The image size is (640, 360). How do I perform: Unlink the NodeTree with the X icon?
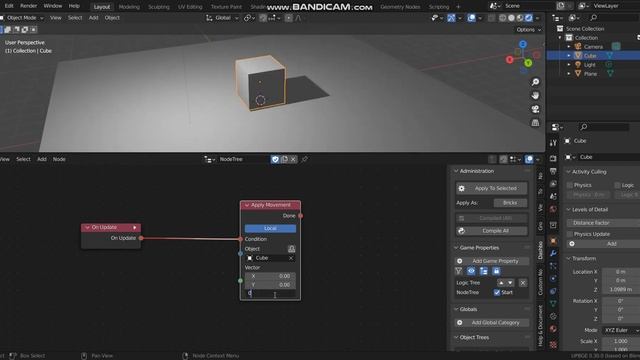pyautogui.click(x=293, y=159)
